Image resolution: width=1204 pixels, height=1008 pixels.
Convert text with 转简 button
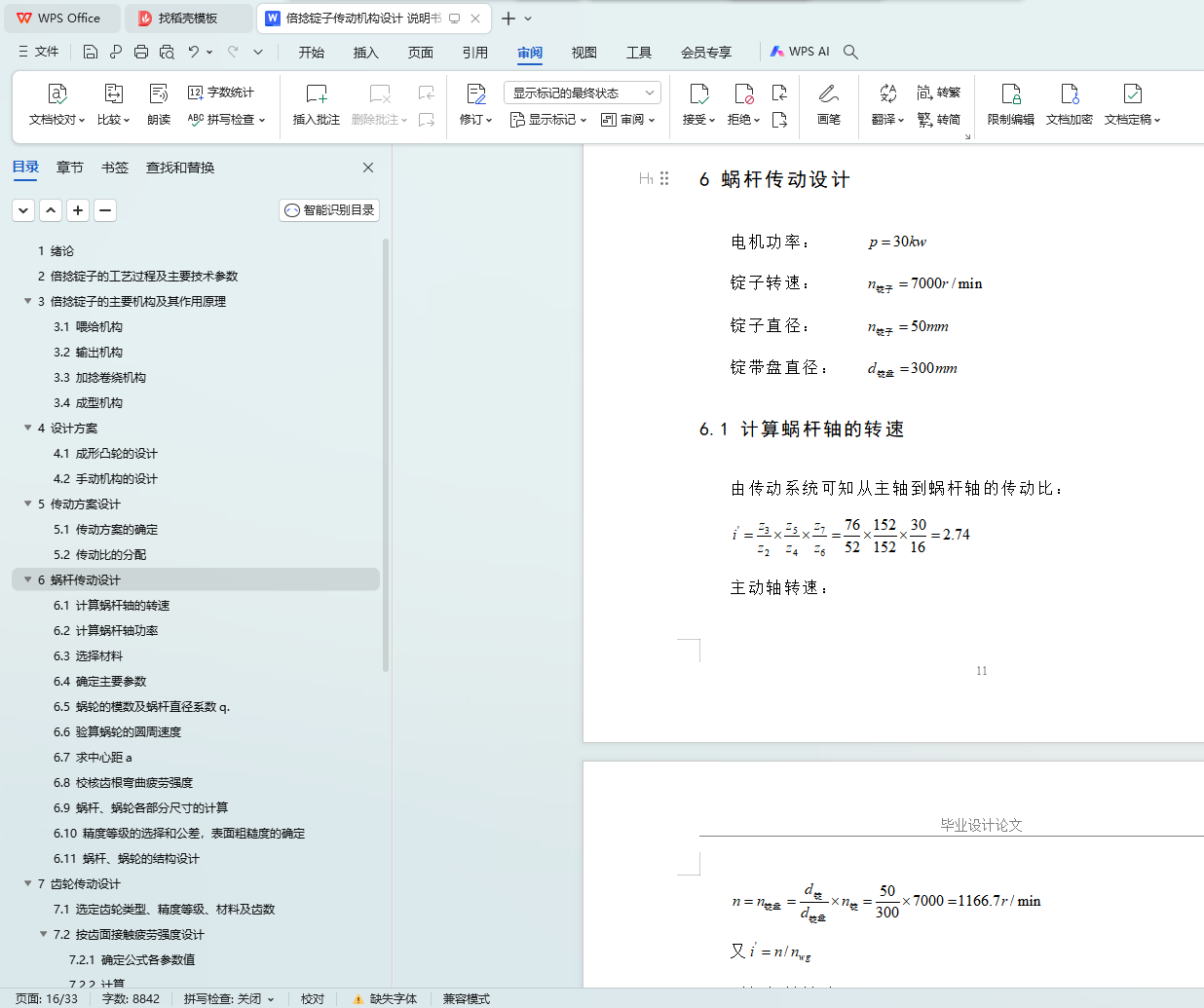[939, 120]
